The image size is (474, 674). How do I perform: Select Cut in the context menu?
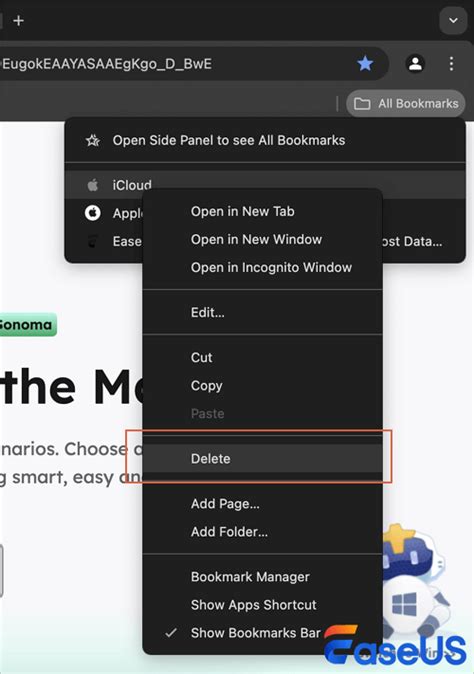[x=263, y=358]
